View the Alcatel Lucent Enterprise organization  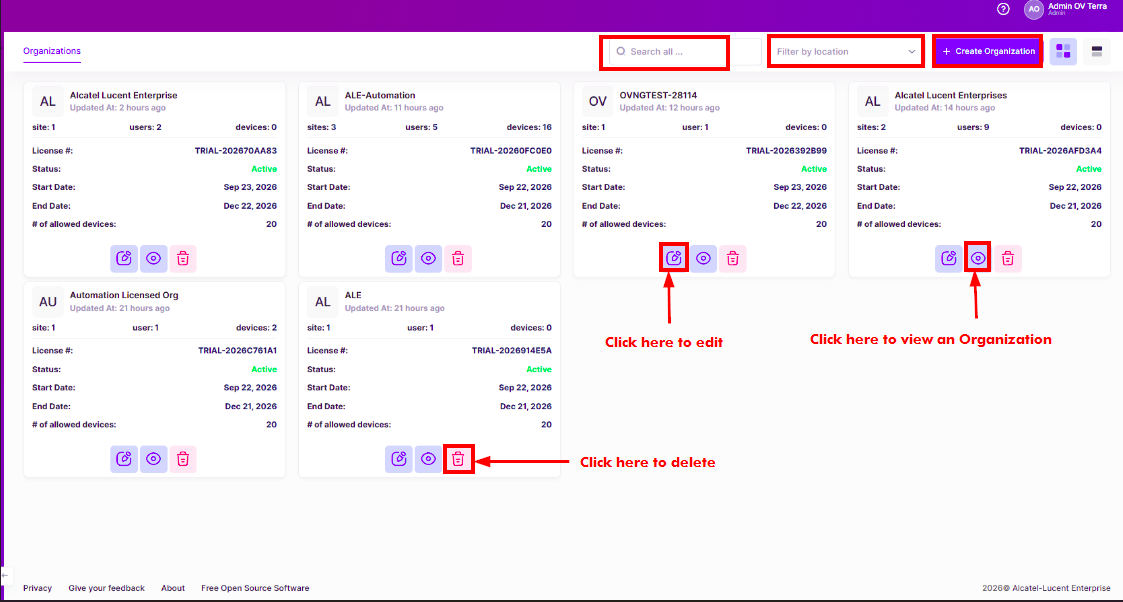tap(153, 258)
